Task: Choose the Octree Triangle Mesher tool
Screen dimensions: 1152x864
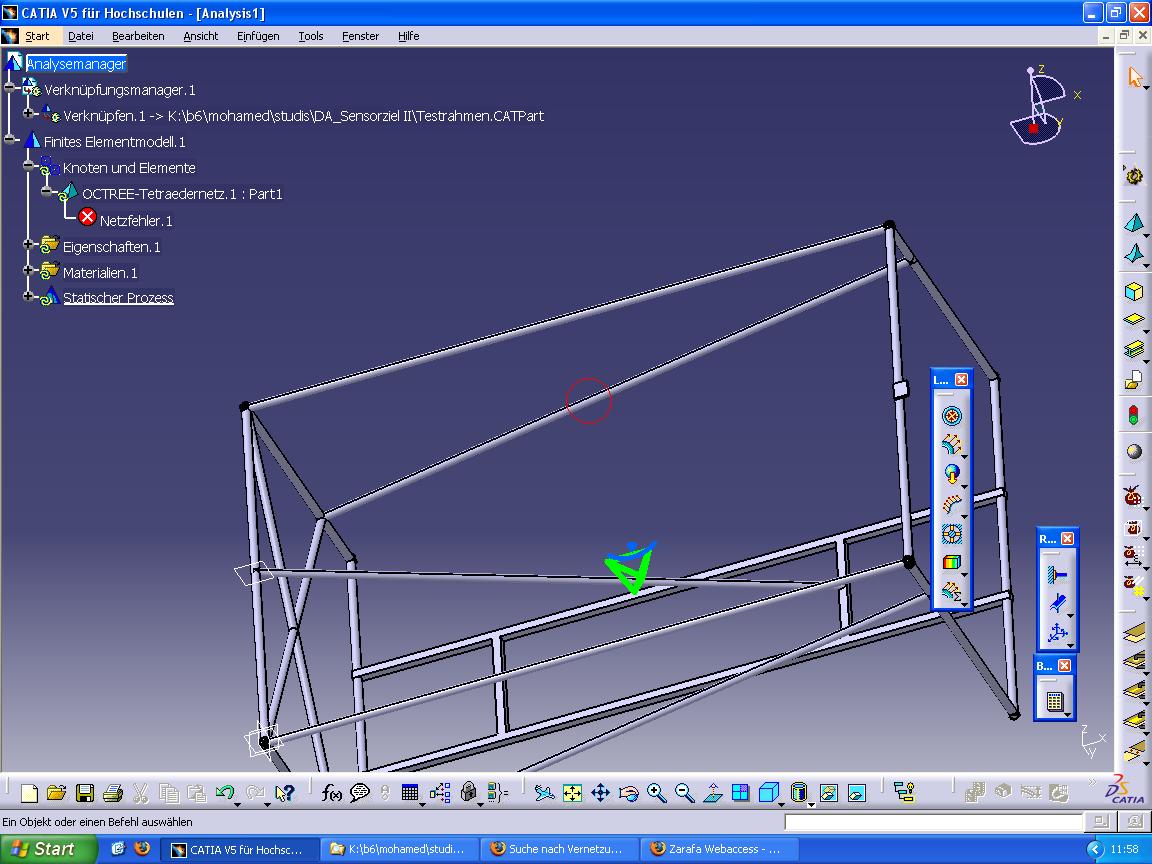Action: [x=1134, y=253]
